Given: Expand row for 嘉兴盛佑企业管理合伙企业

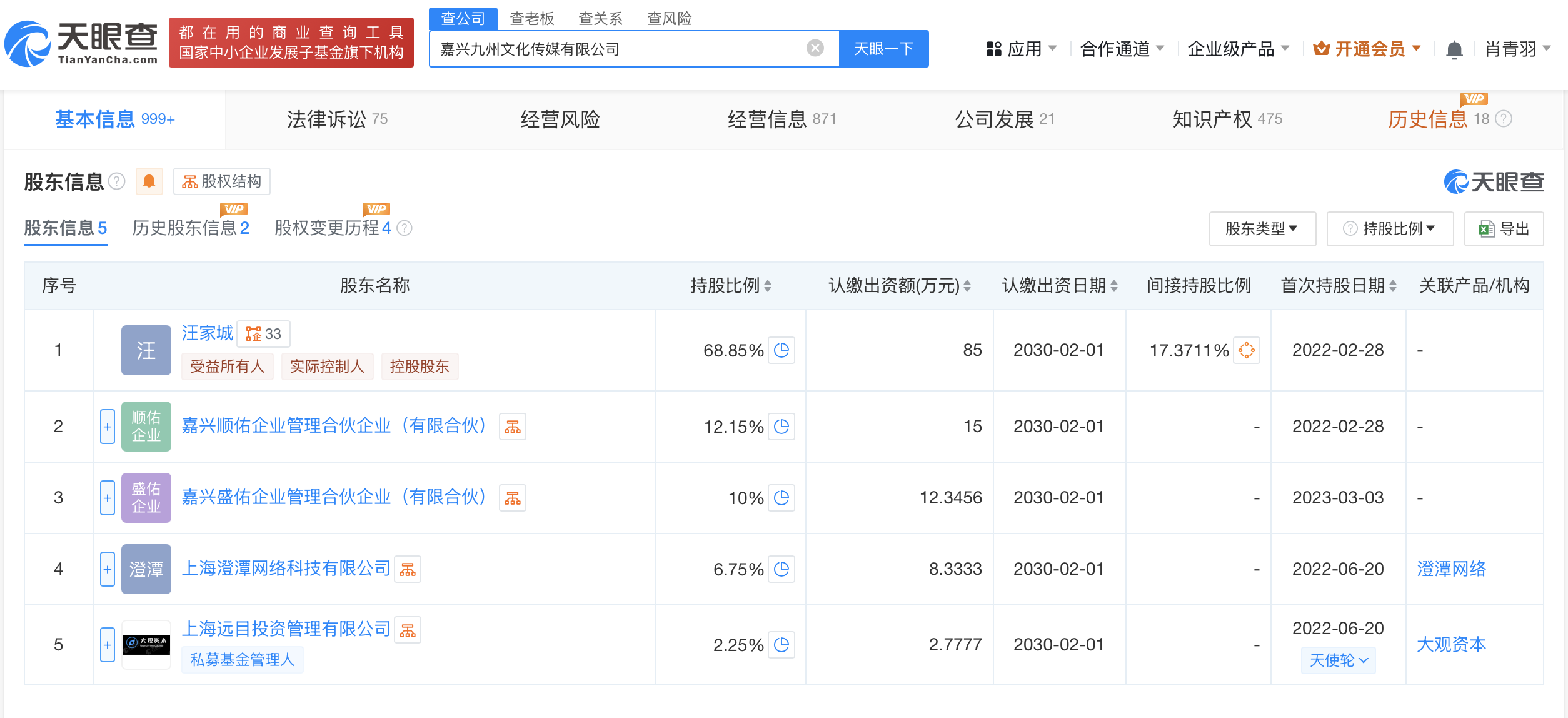Looking at the screenshot, I should click(108, 498).
